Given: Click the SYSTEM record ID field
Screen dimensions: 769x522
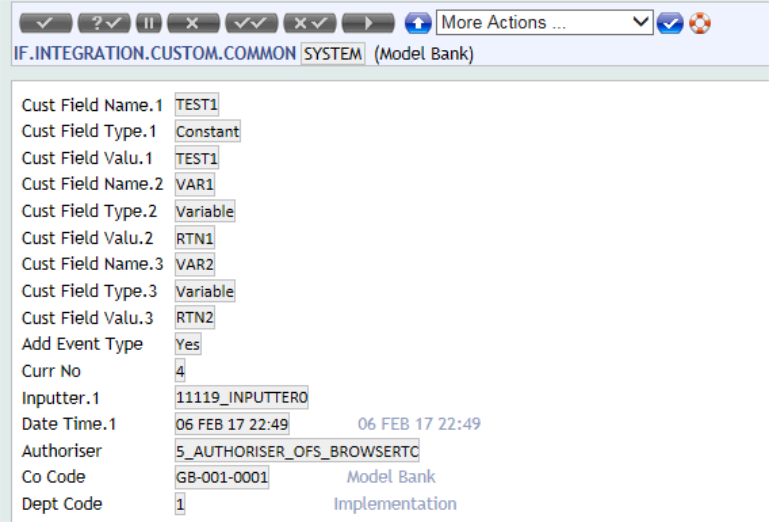Looking at the screenshot, I should click(333, 54).
